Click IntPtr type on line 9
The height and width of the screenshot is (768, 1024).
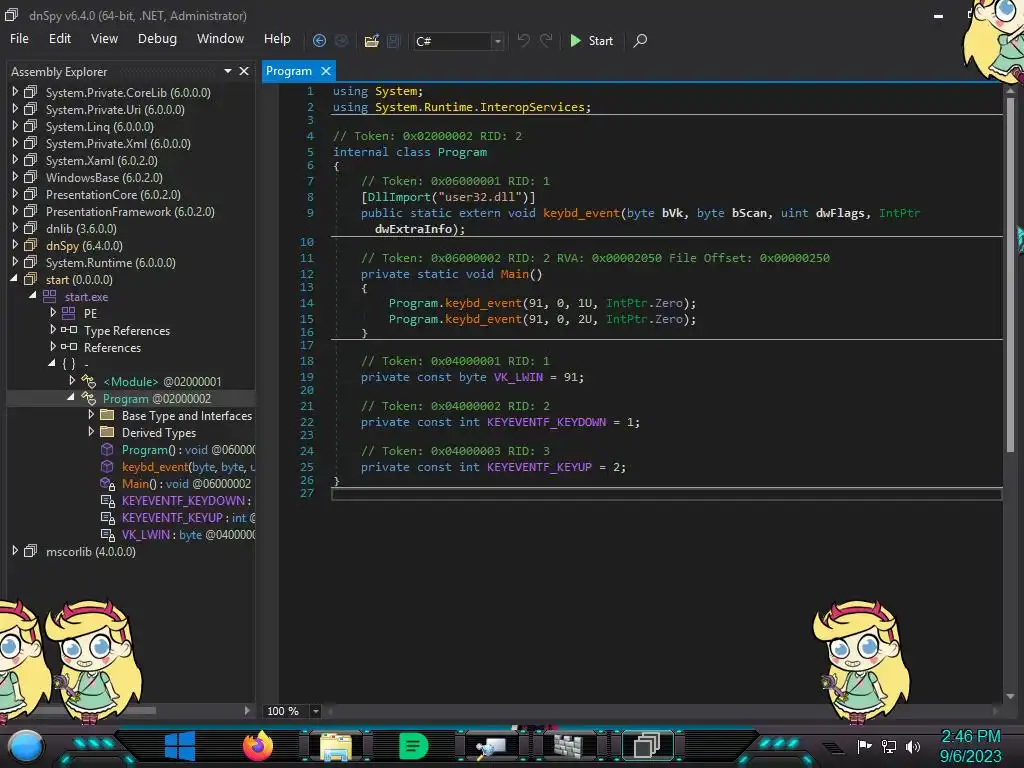click(x=899, y=213)
